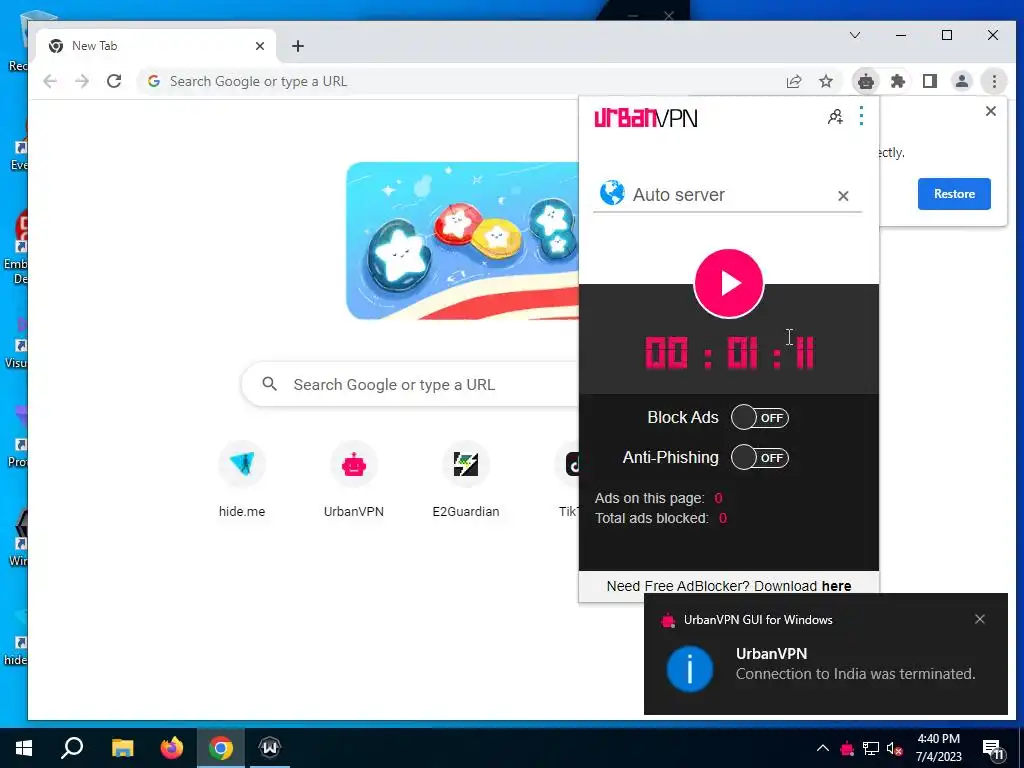The image size is (1024, 768).
Task: Toggle the Block Ads switch
Action: [x=760, y=417]
